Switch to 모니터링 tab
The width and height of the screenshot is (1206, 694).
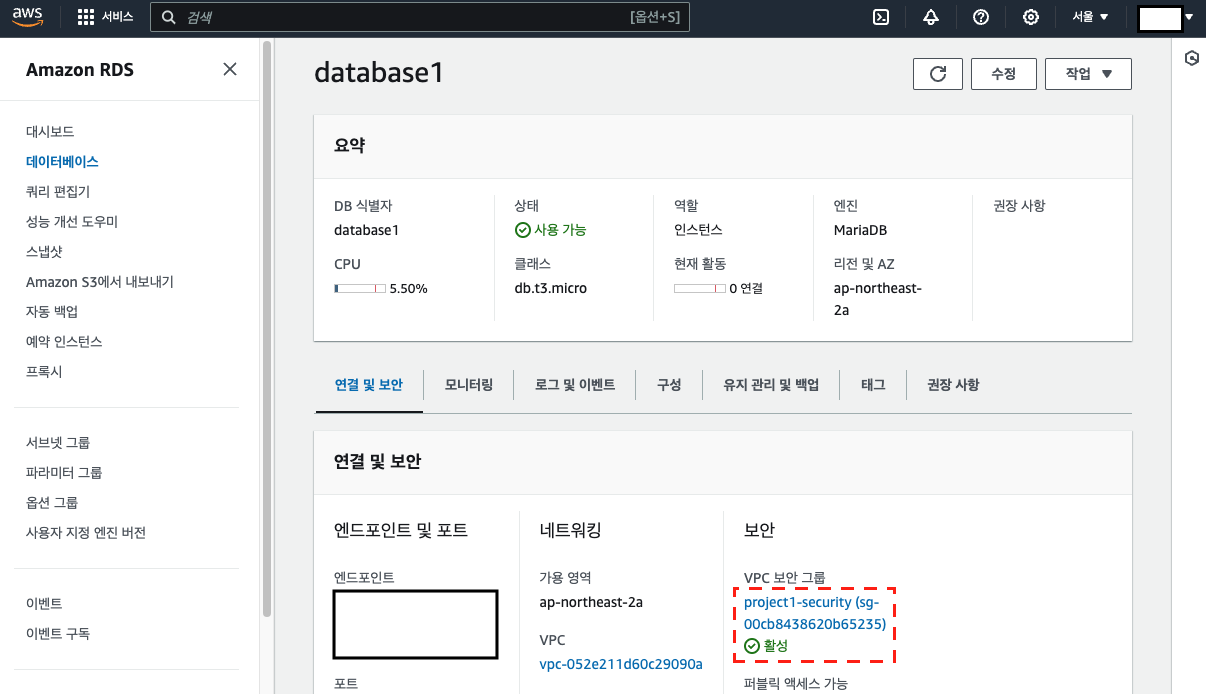tap(469, 385)
